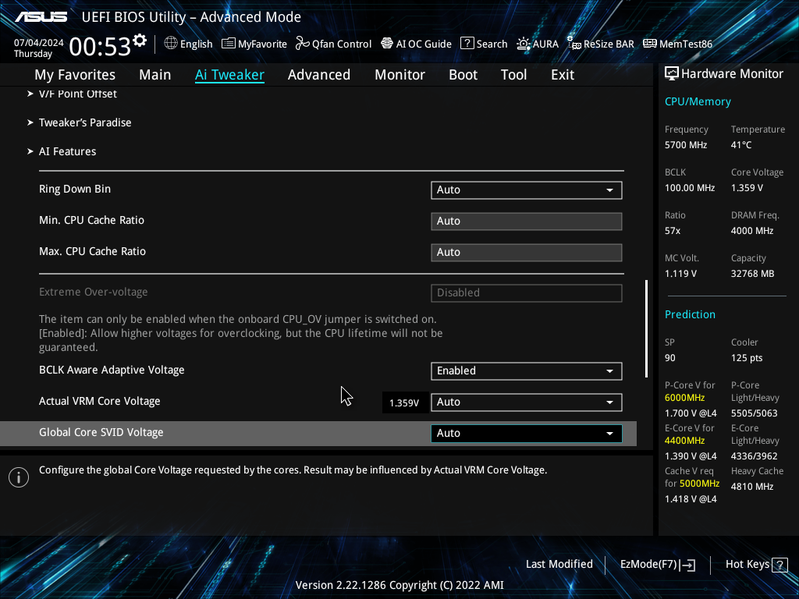Open settings via the gear icon beside the clock
The height and width of the screenshot is (599, 799).
click(x=140, y=40)
